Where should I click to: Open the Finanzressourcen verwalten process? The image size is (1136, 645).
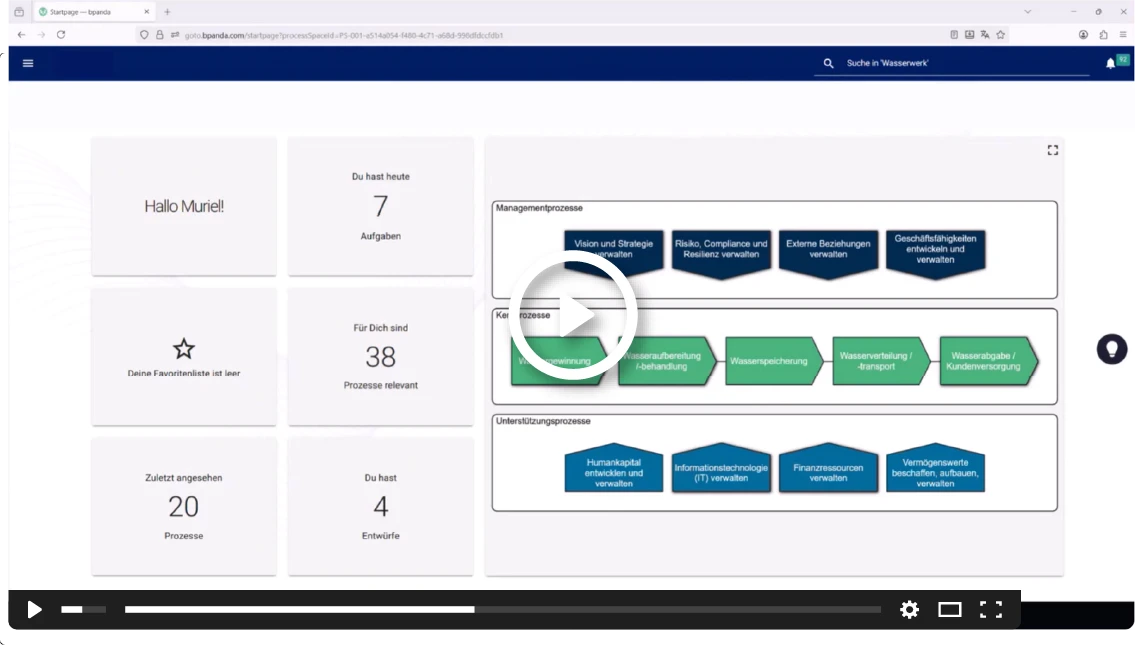point(828,472)
